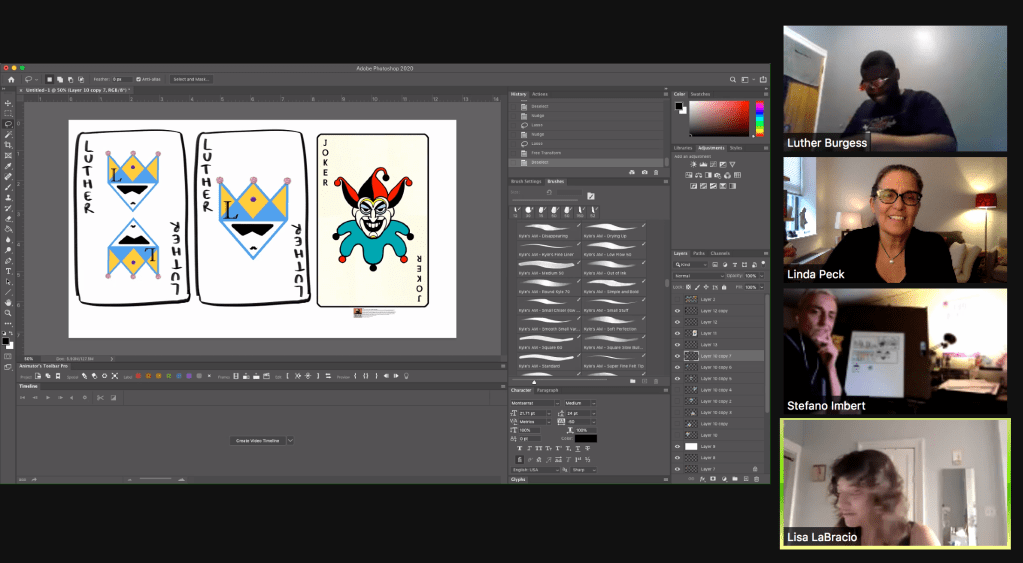Select the Move tool in the toolbar
The image size is (1023, 563).
tap(8, 103)
